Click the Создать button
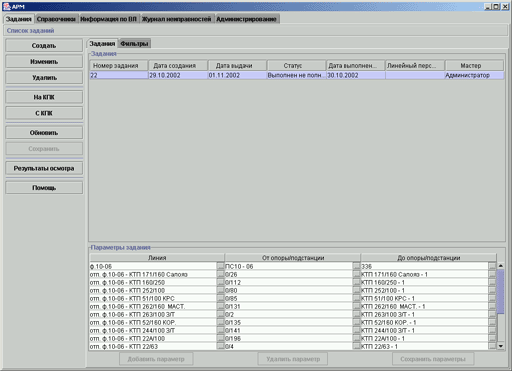The width and height of the screenshot is (512, 371). [44, 46]
